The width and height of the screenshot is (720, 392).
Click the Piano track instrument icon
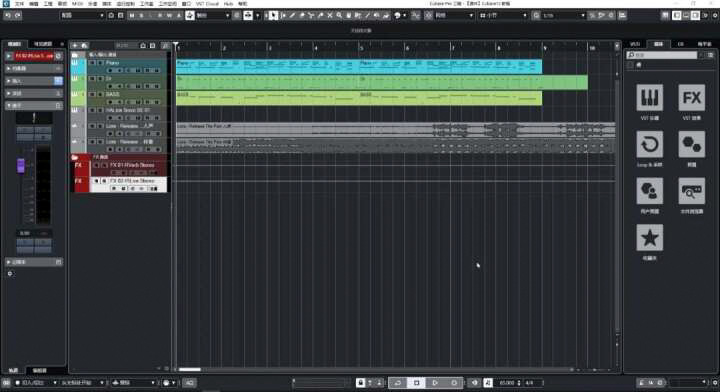tap(75, 62)
